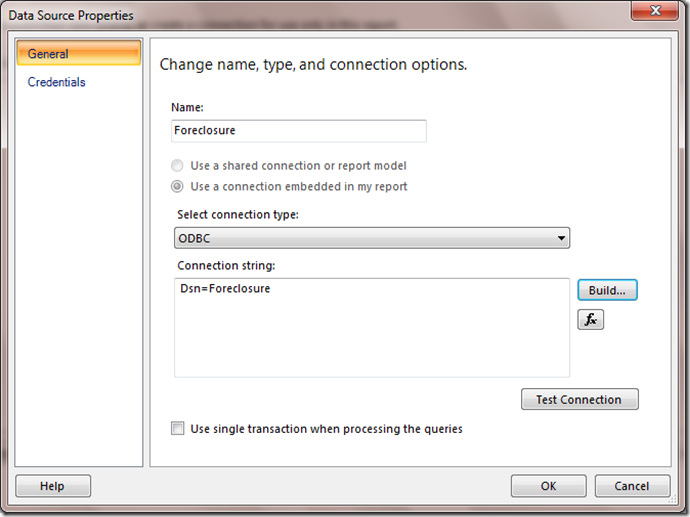The image size is (690, 517).
Task: Switch to the Credentials page
Action: coord(56,82)
